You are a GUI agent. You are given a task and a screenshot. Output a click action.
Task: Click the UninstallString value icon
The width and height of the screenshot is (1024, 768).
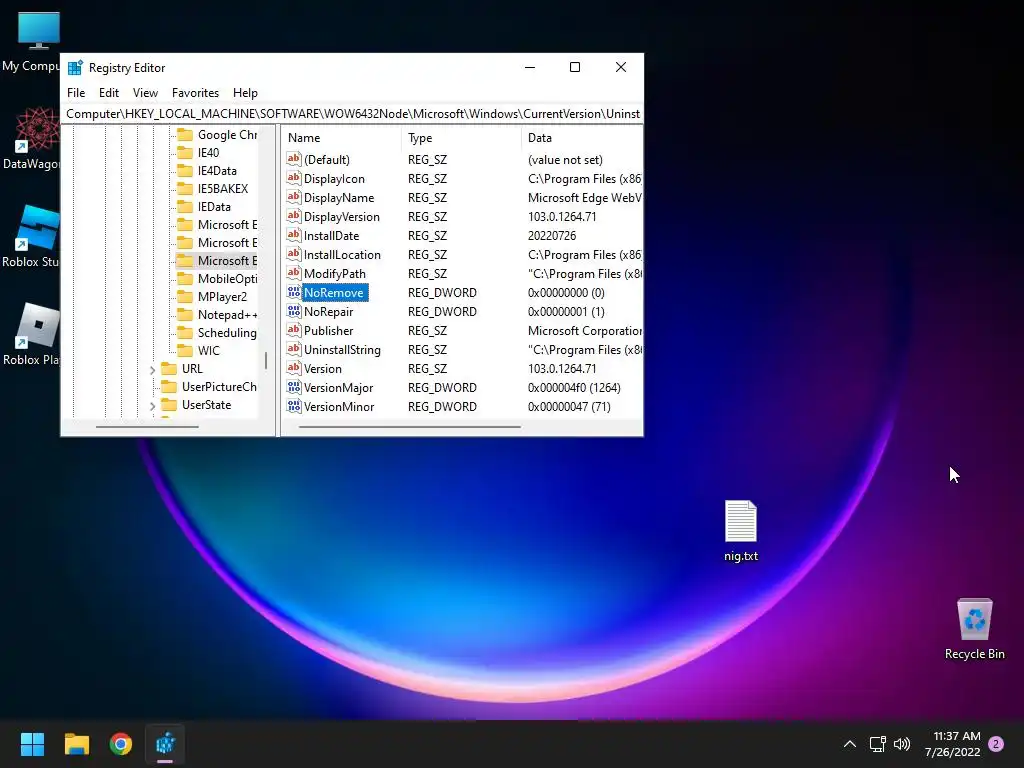click(x=294, y=349)
